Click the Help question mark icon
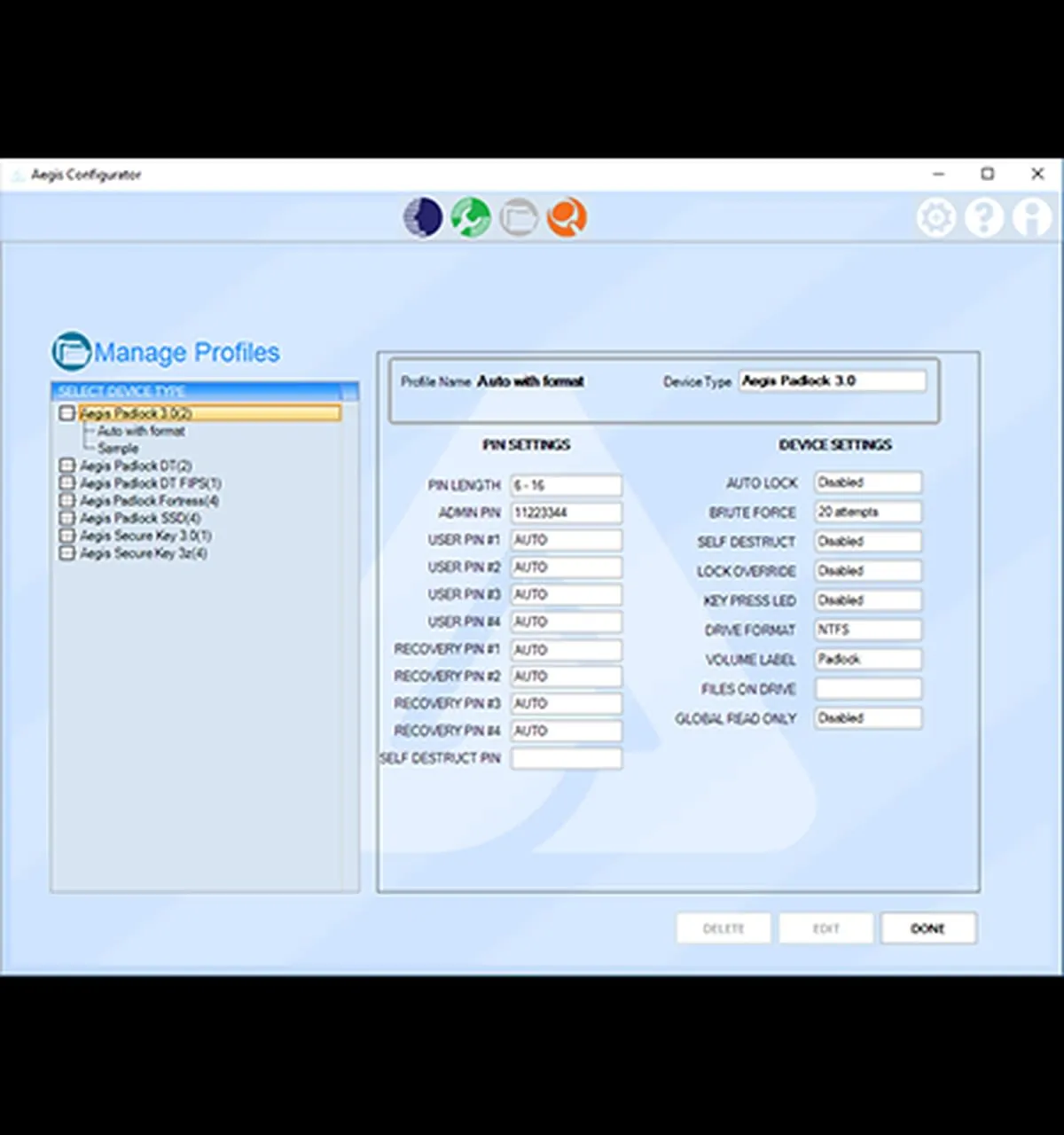Screen dimensions: 1064x1135 (983, 216)
